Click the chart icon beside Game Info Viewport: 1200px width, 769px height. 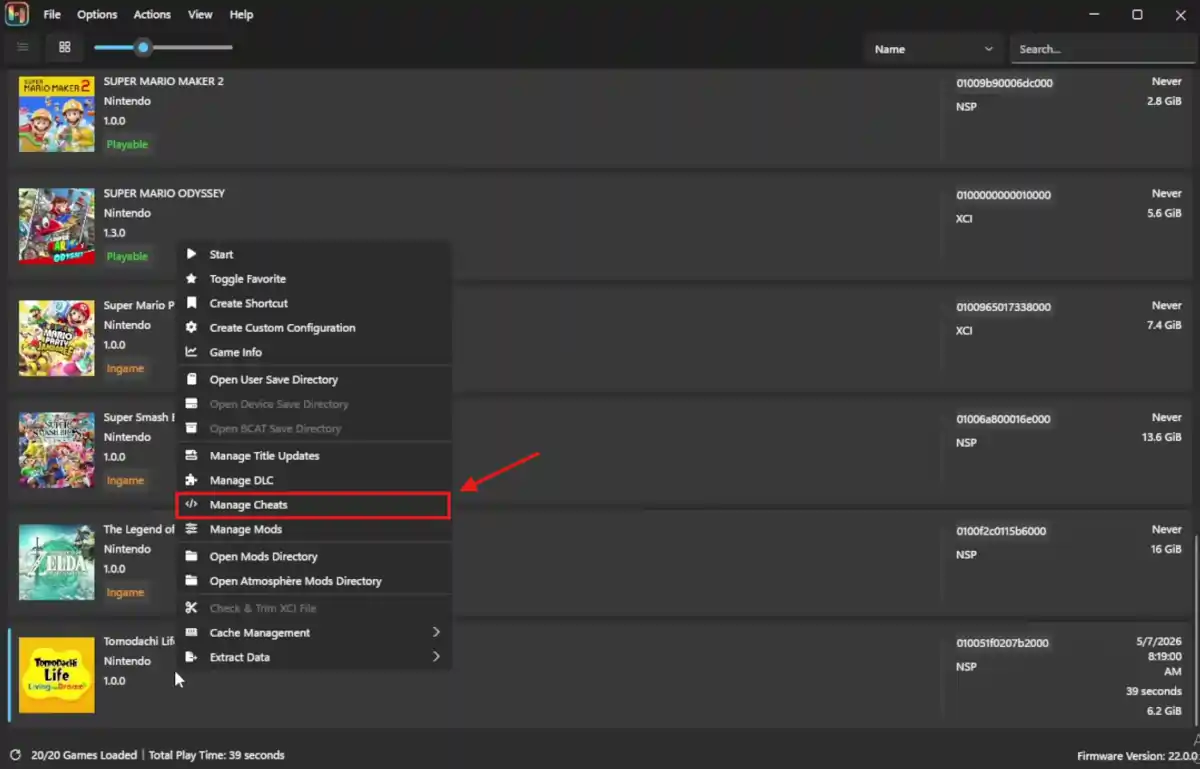coord(191,352)
